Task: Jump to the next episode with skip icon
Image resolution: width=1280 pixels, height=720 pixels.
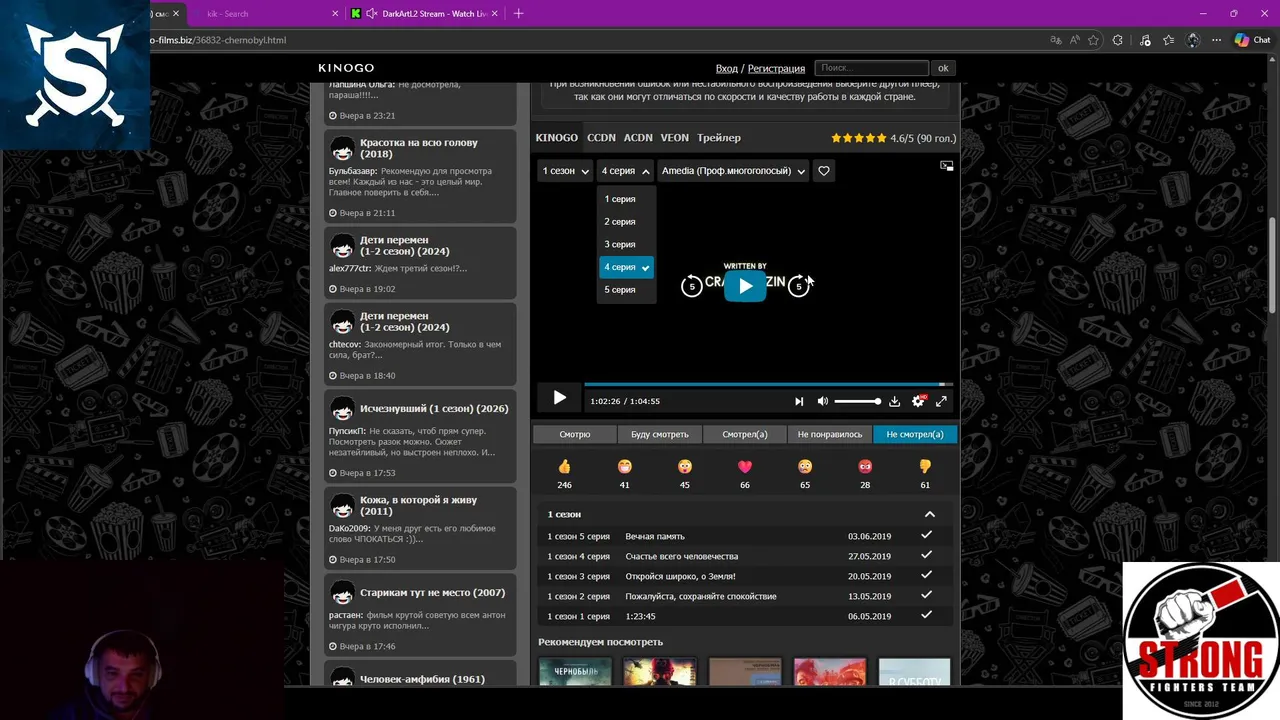Action: [x=799, y=401]
